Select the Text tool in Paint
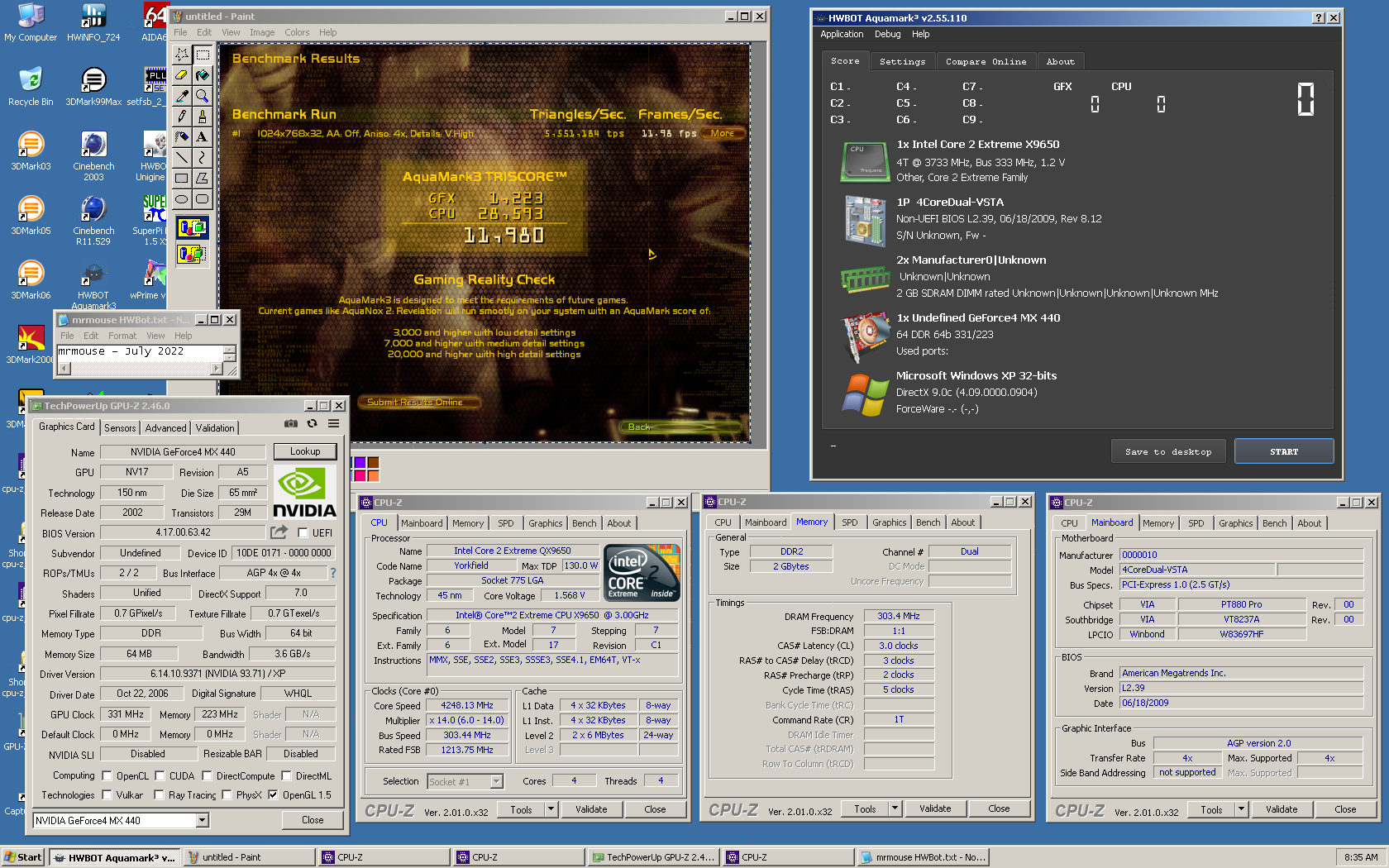1389x868 pixels. point(203,137)
